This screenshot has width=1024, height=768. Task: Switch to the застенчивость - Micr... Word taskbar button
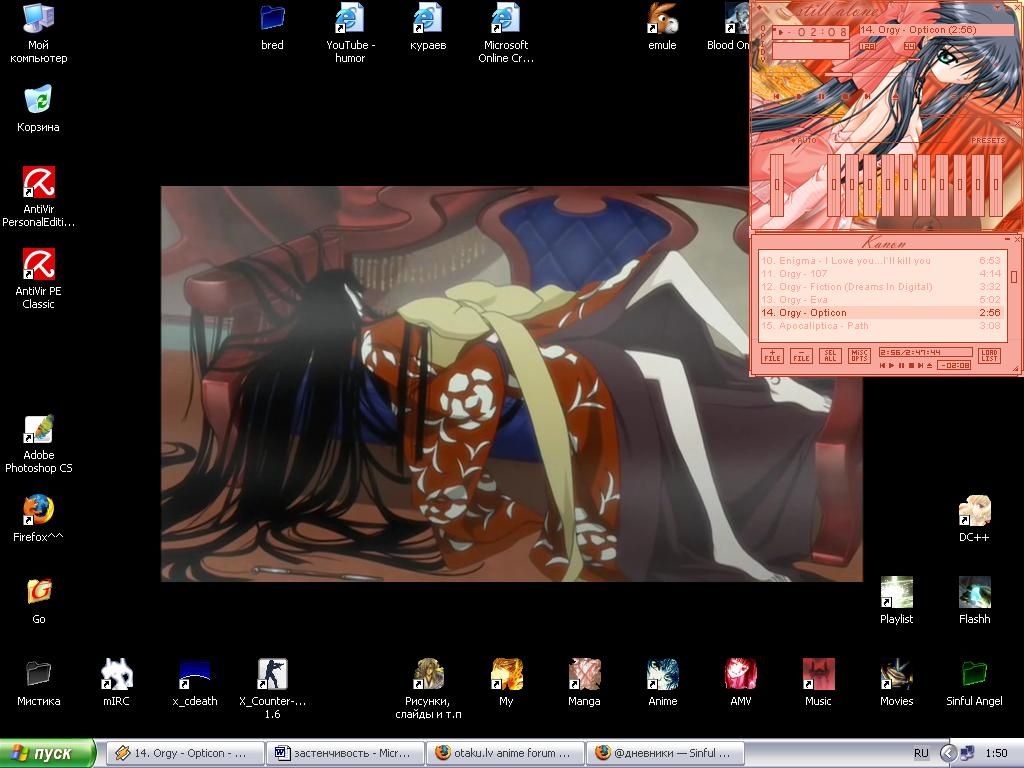pyautogui.click(x=345, y=753)
